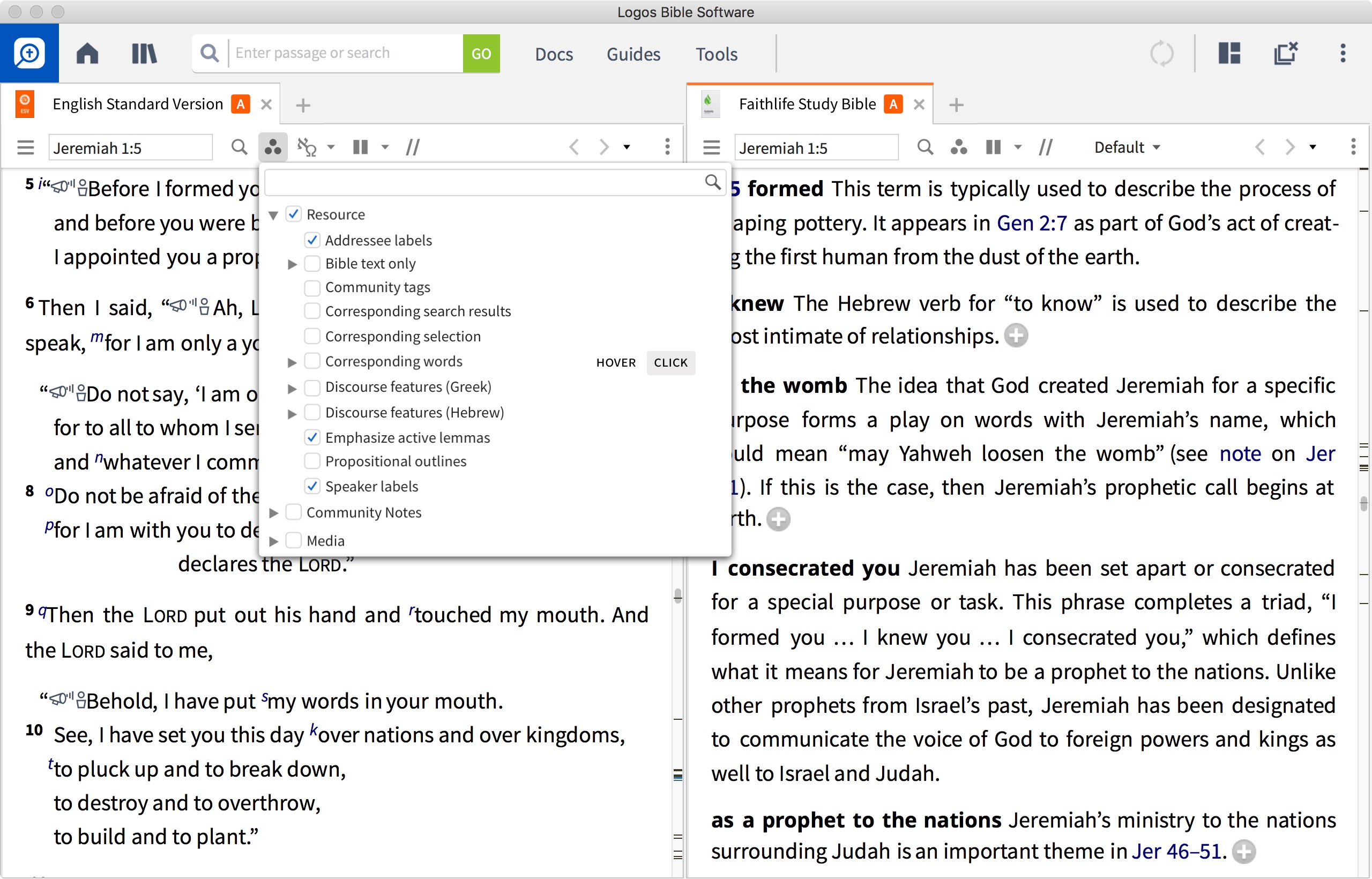The width and height of the screenshot is (1372, 879).
Task: Enable the Propositional outlines checkbox
Action: pos(310,461)
